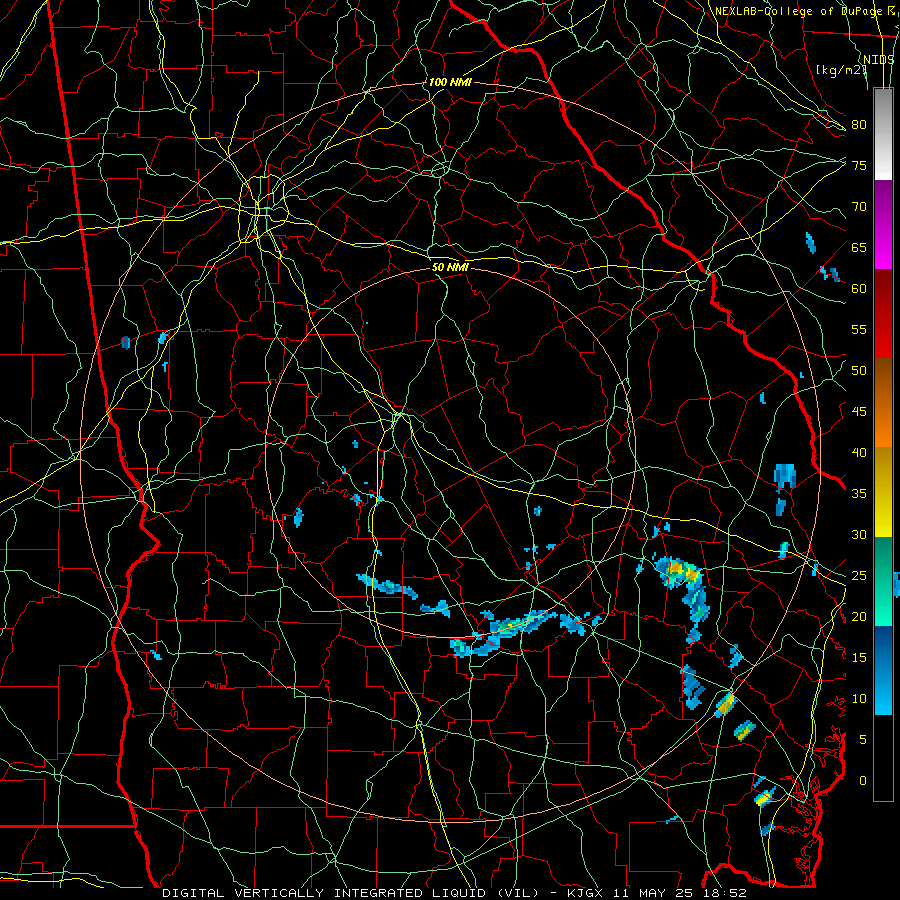
Task: Pick the magenta-purple band of the color bar
Action: click(x=883, y=225)
